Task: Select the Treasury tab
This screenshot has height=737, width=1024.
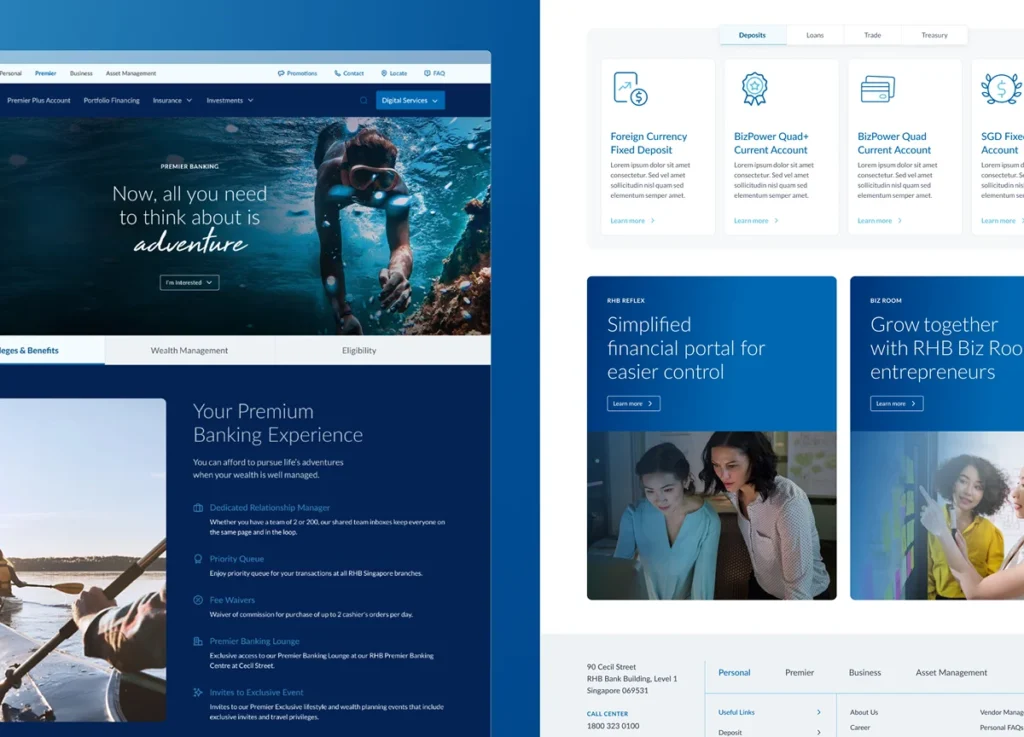Action: tap(934, 35)
